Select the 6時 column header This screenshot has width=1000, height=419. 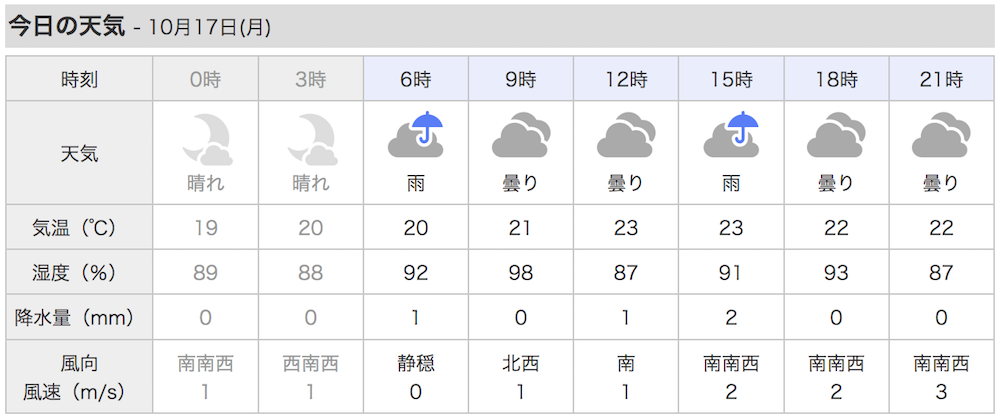(416, 78)
